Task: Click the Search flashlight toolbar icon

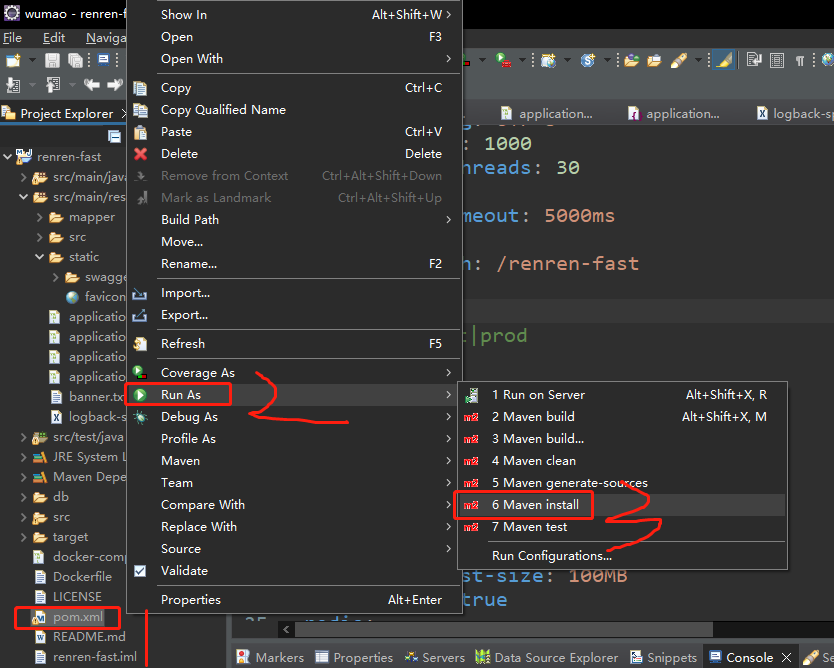Action: coord(679,60)
